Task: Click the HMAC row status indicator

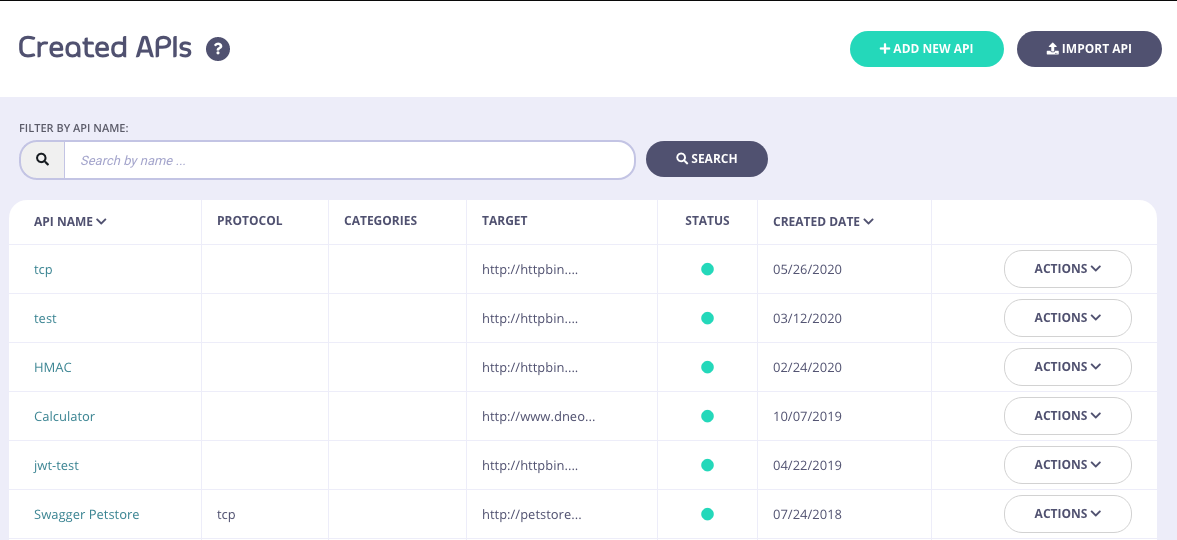Action: coord(707,367)
